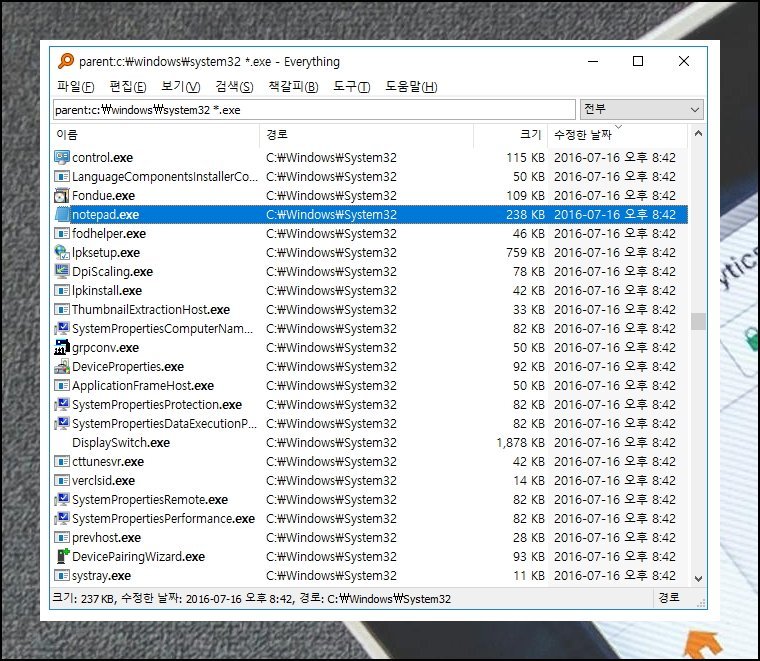This screenshot has height=661, width=760.
Task: Click the DpiScaling.exe monitor icon
Action: pyautogui.click(x=62, y=271)
